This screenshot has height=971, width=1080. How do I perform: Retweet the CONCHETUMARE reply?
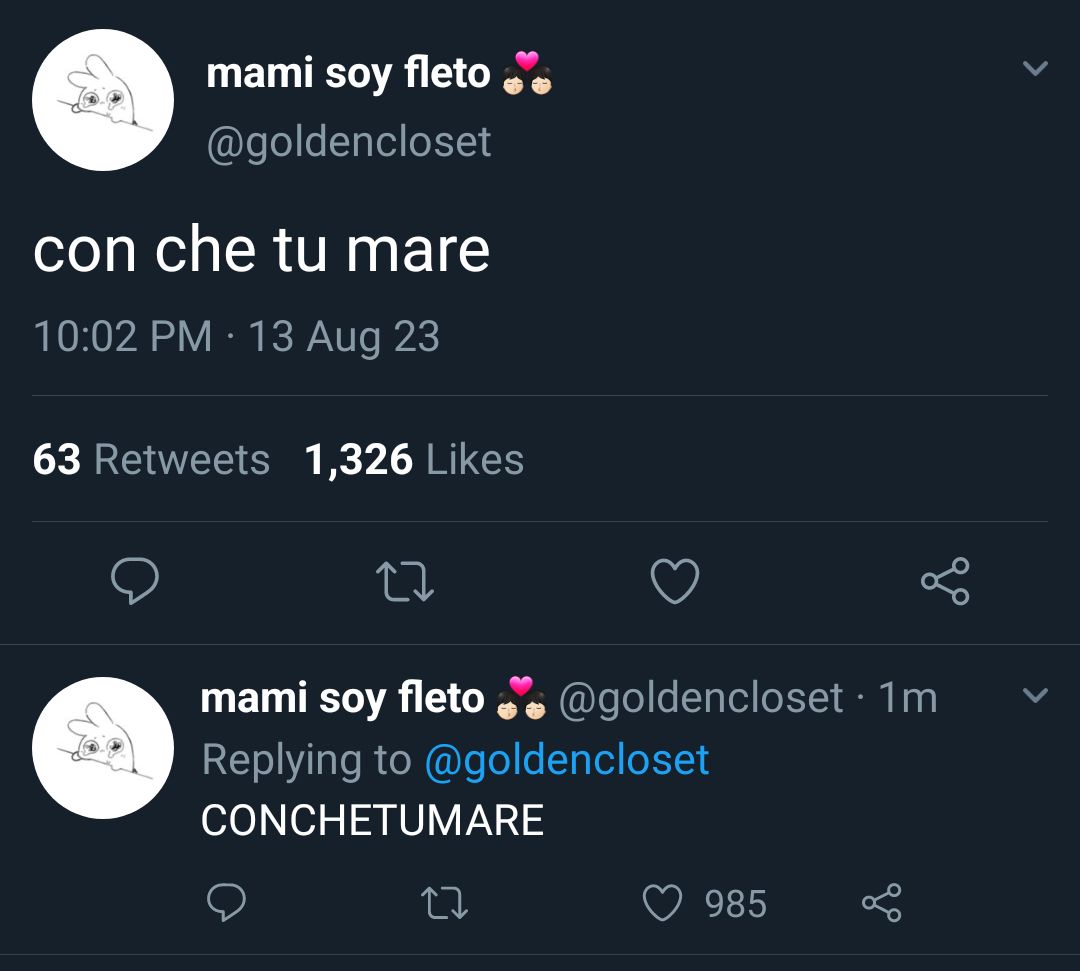[x=444, y=903]
